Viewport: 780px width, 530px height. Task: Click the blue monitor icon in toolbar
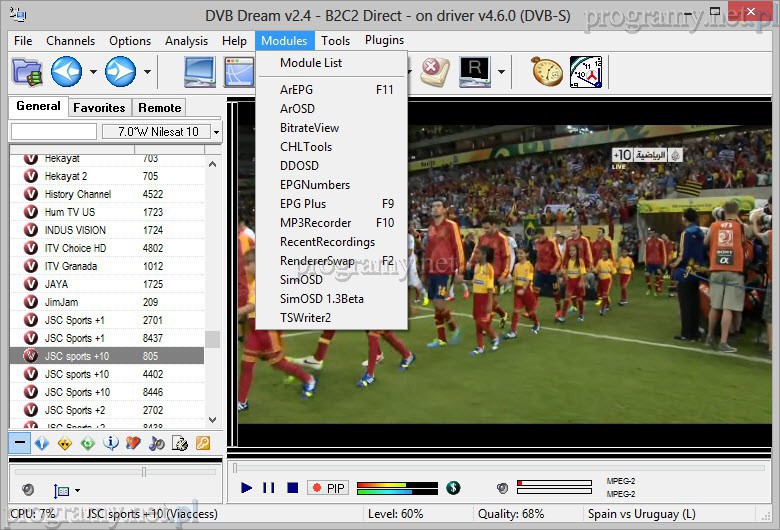point(200,72)
